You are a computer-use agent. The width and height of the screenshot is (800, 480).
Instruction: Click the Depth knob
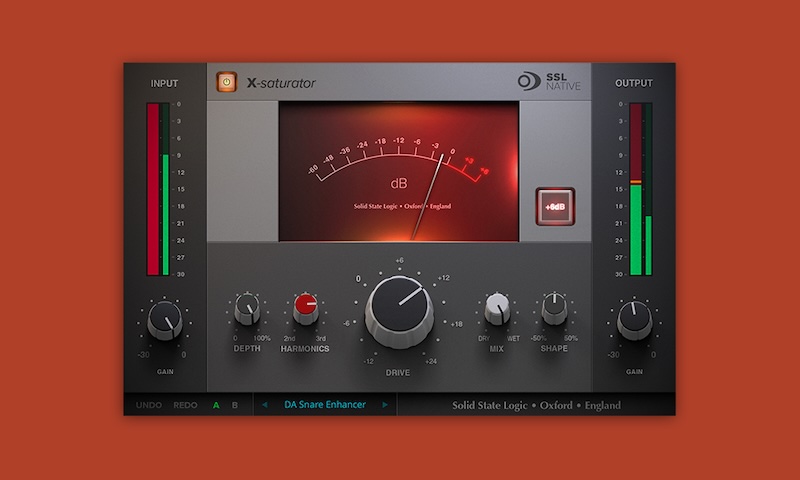point(246,311)
